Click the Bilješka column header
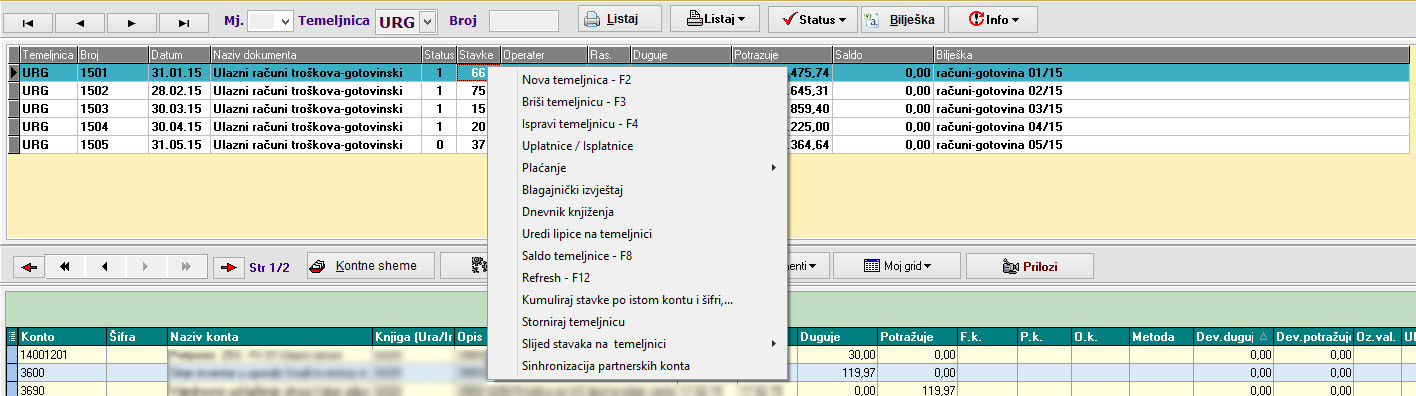Image resolution: width=1416 pixels, height=396 pixels. (1172, 54)
